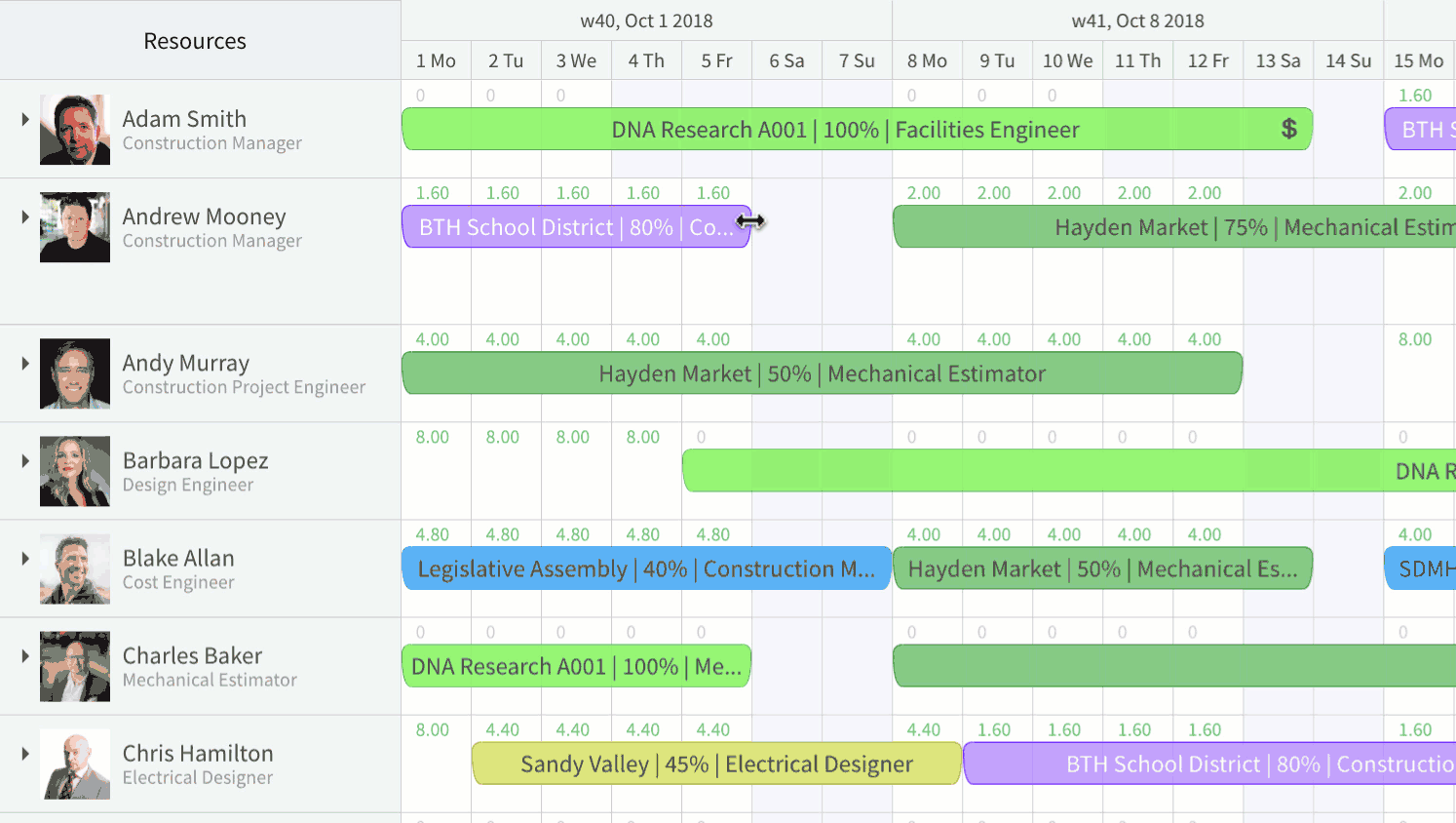Select the w41, Oct 8 2018 week header
Image resolution: width=1456 pixels, height=823 pixels.
(1137, 20)
